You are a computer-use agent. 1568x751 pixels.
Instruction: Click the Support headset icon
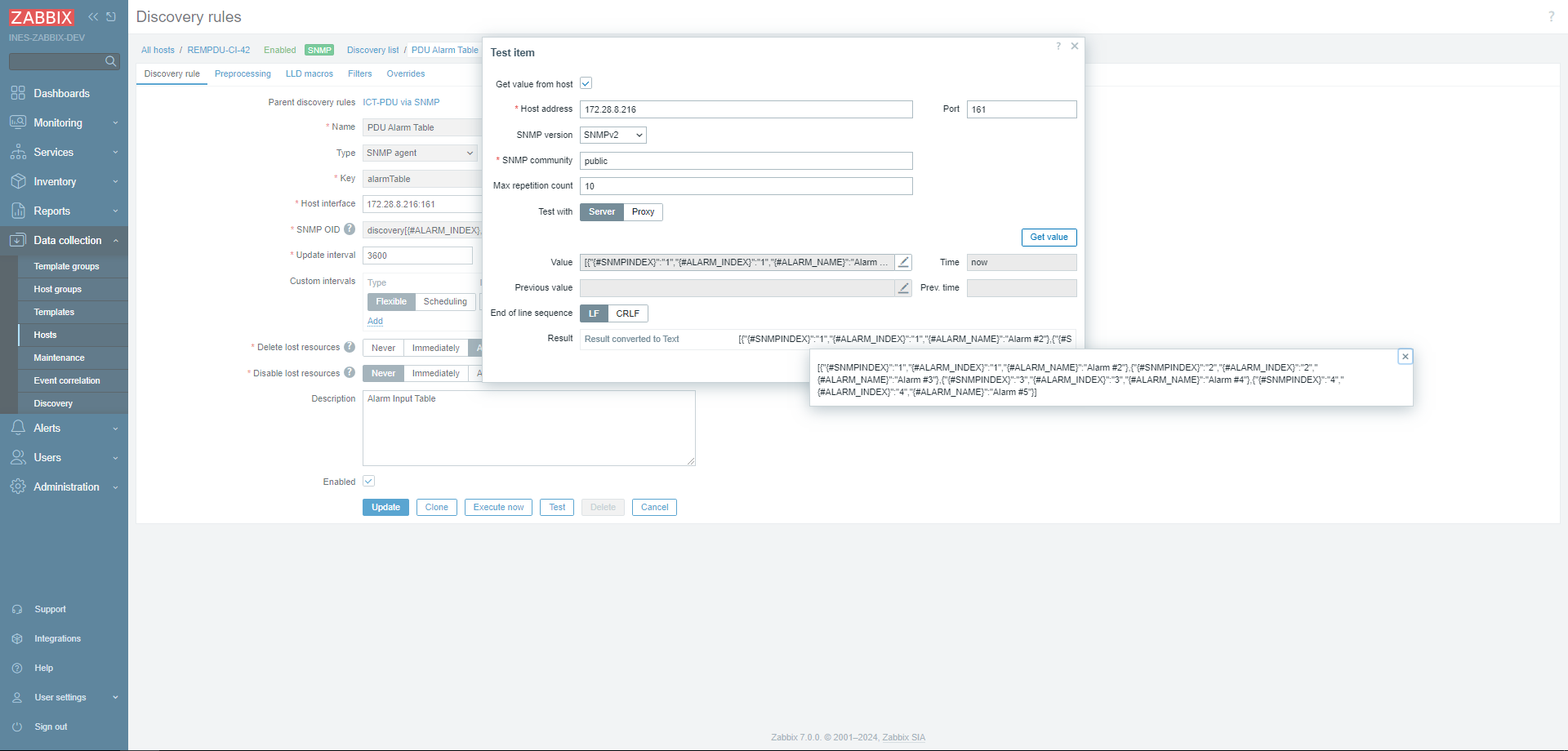(x=17, y=609)
